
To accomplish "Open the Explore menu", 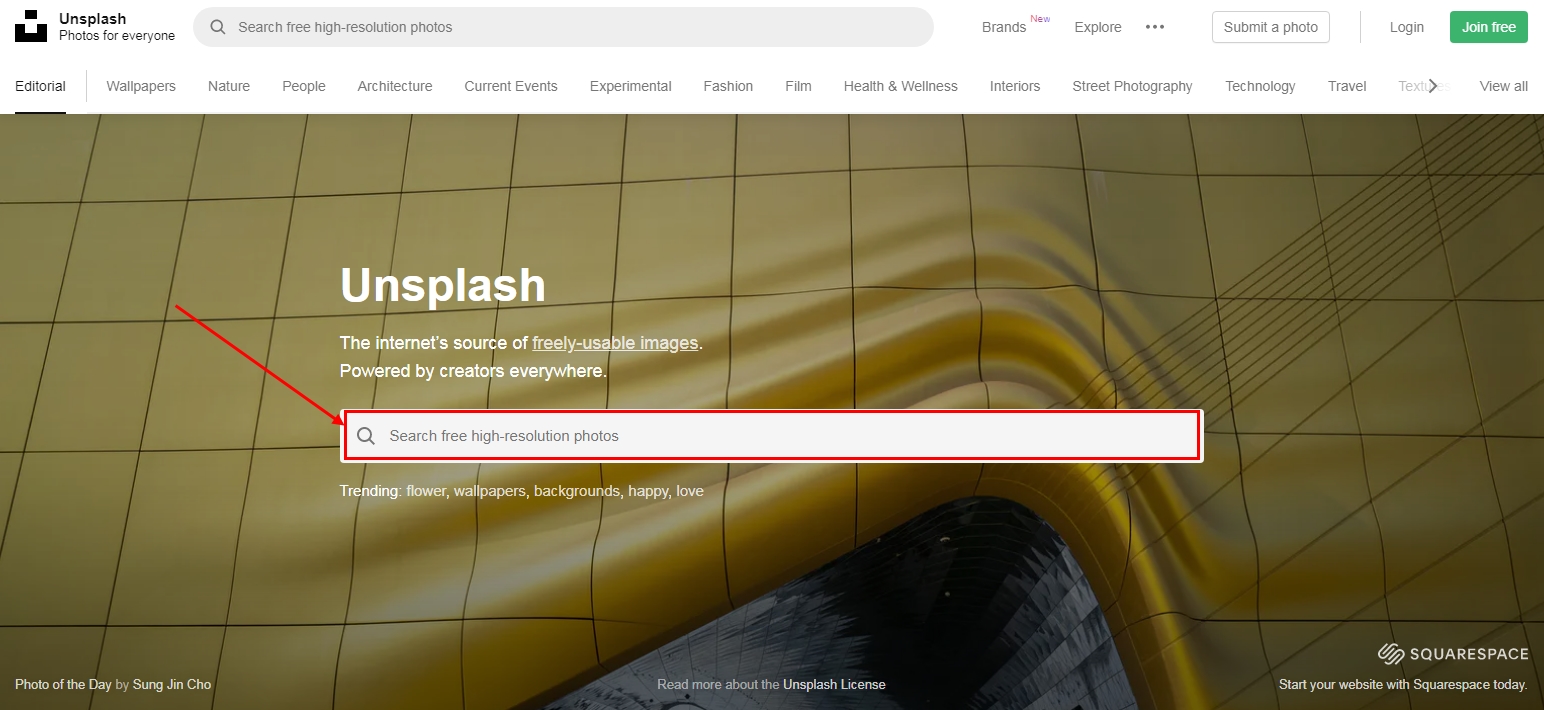I will point(1098,27).
